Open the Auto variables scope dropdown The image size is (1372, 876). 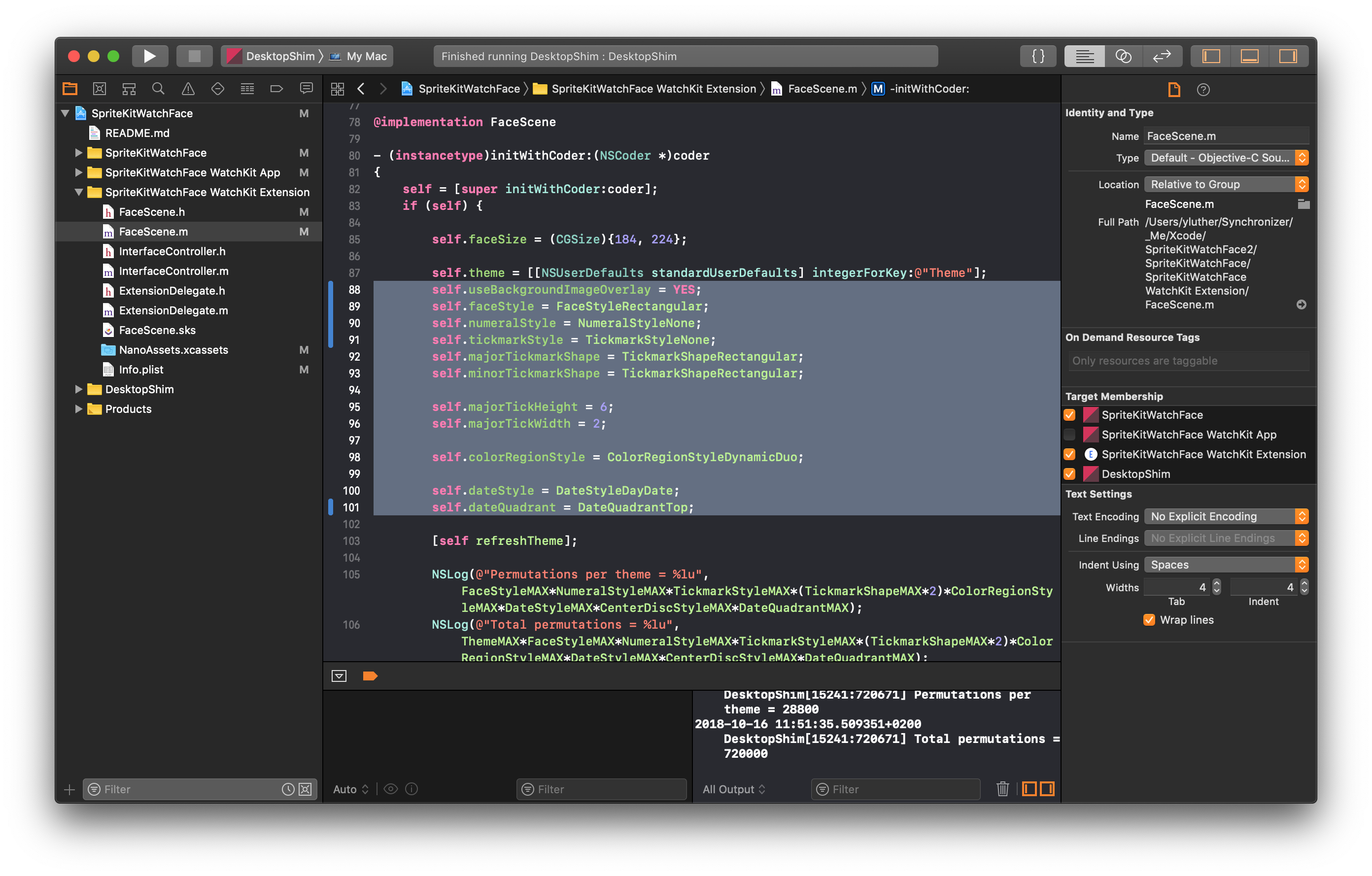coord(351,789)
